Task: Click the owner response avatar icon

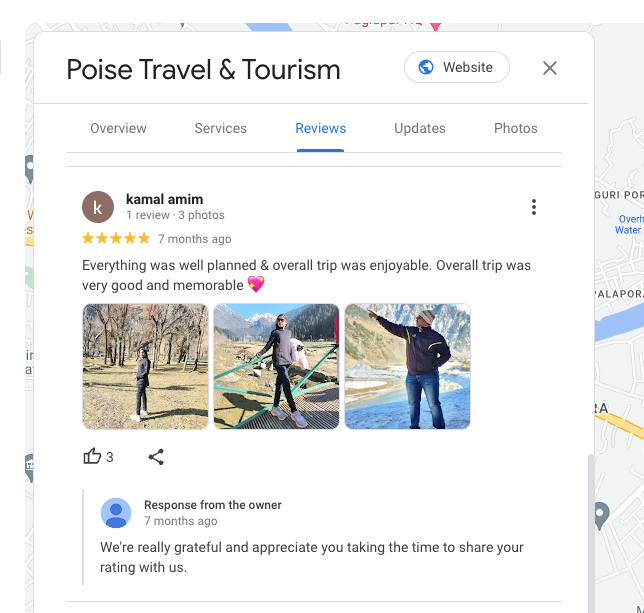Action: pos(116,513)
